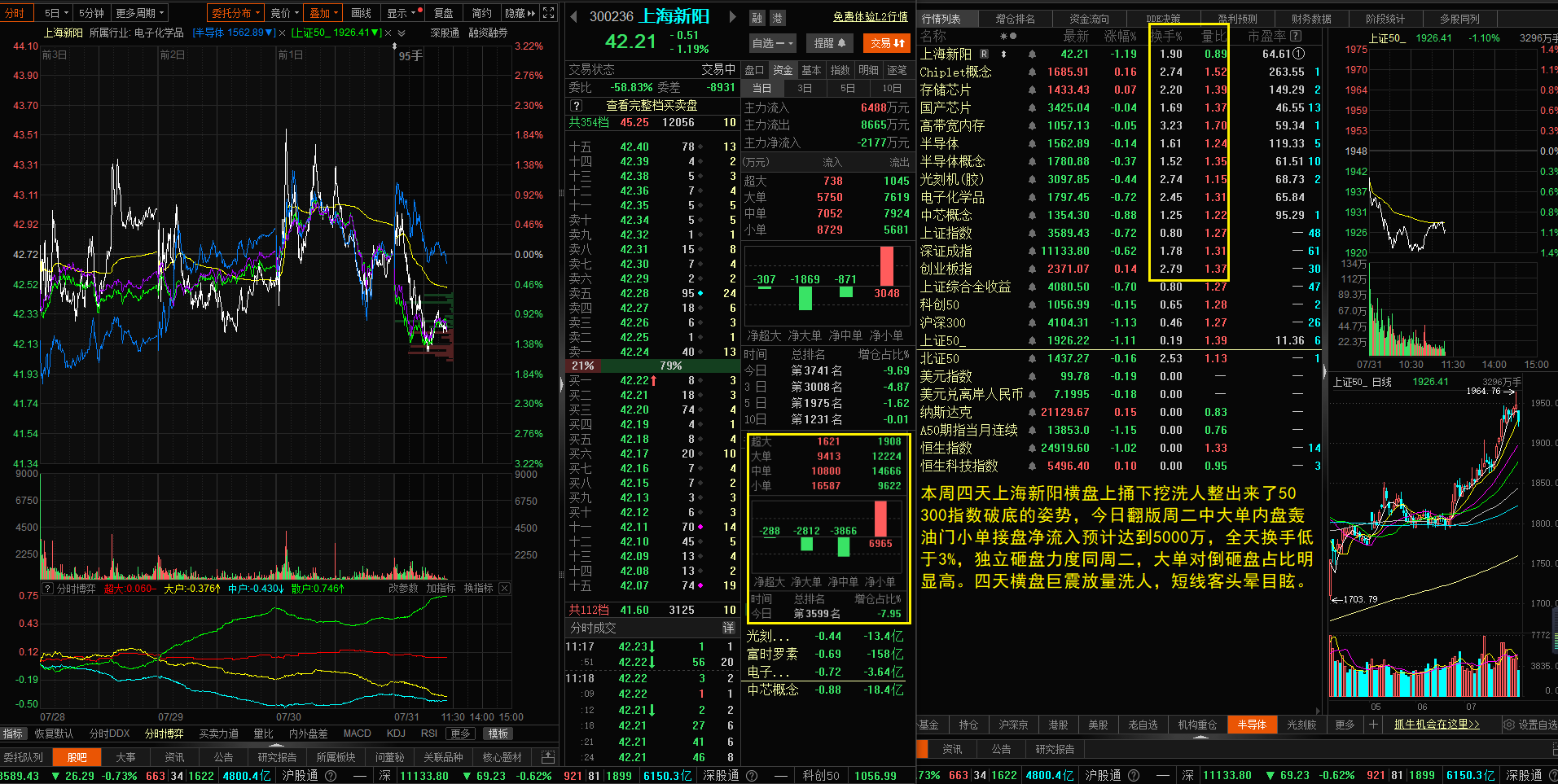Screen dimensions: 1558x784
Task: Remove the 半导体 overlay with its X
Action: coord(282,33)
